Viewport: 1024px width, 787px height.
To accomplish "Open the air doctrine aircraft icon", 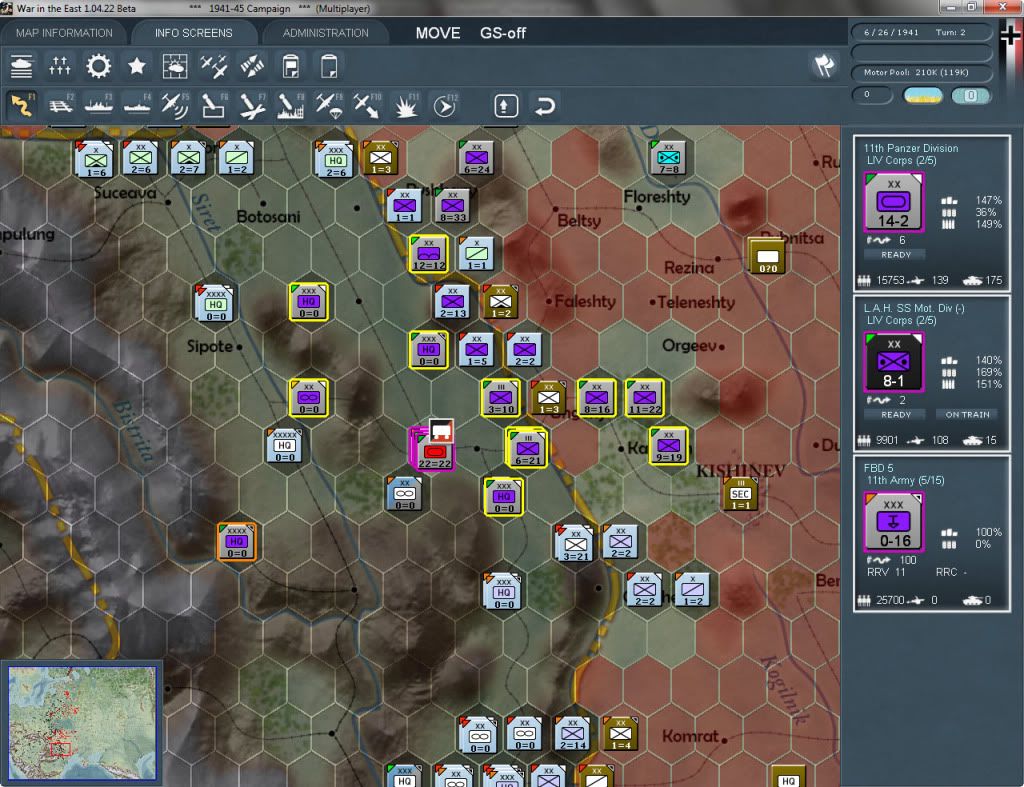I will pyautogui.click(x=214, y=66).
